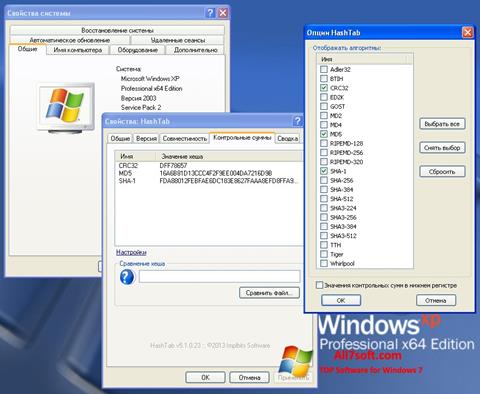The height and width of the screenshot is (394, 480).
Task: Click the Windows logo monitor image
Action: point(66,108)
